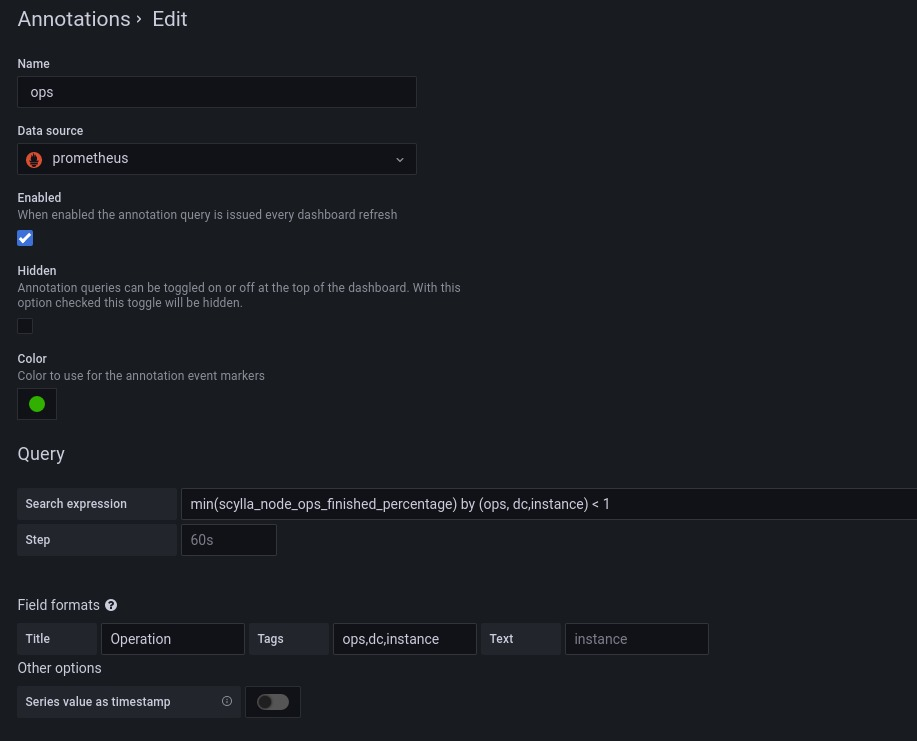Viewport: 917px width, 741px height.
Task: Click the Color to use for annotation description
Action: (141, 375)
